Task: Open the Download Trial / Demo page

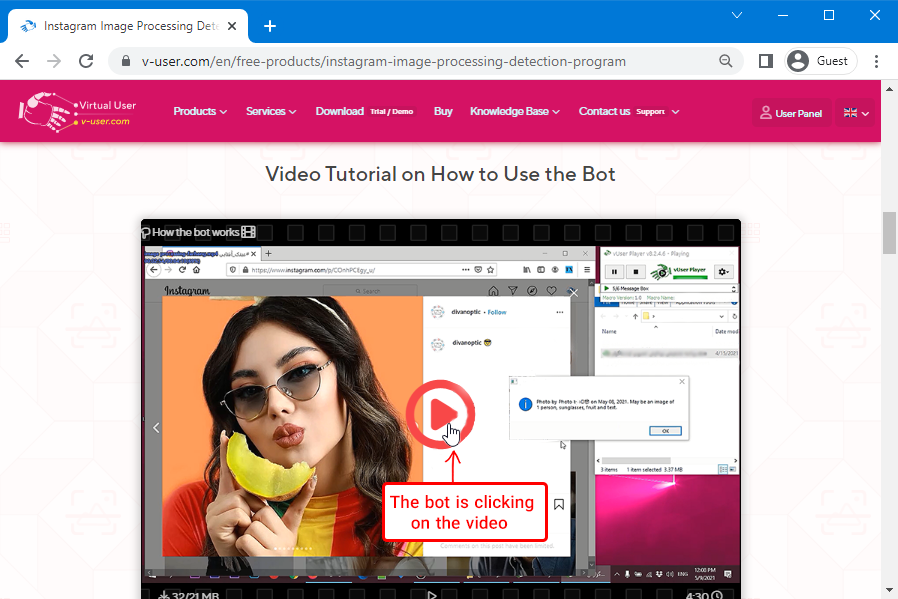Action: click(364, 112)
